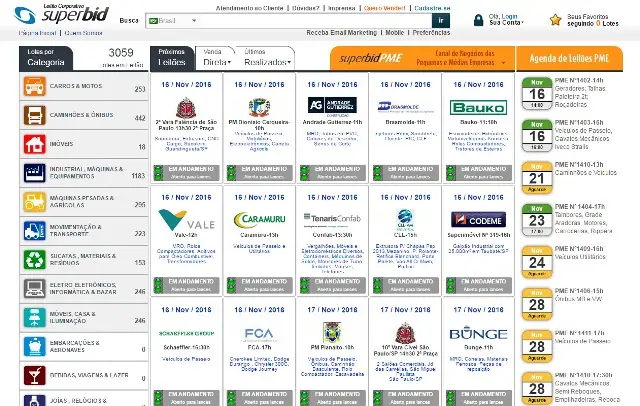Open PME Nº1402-14h agenda entry
This screenshot has height=406, width=640.
(579, 80)
